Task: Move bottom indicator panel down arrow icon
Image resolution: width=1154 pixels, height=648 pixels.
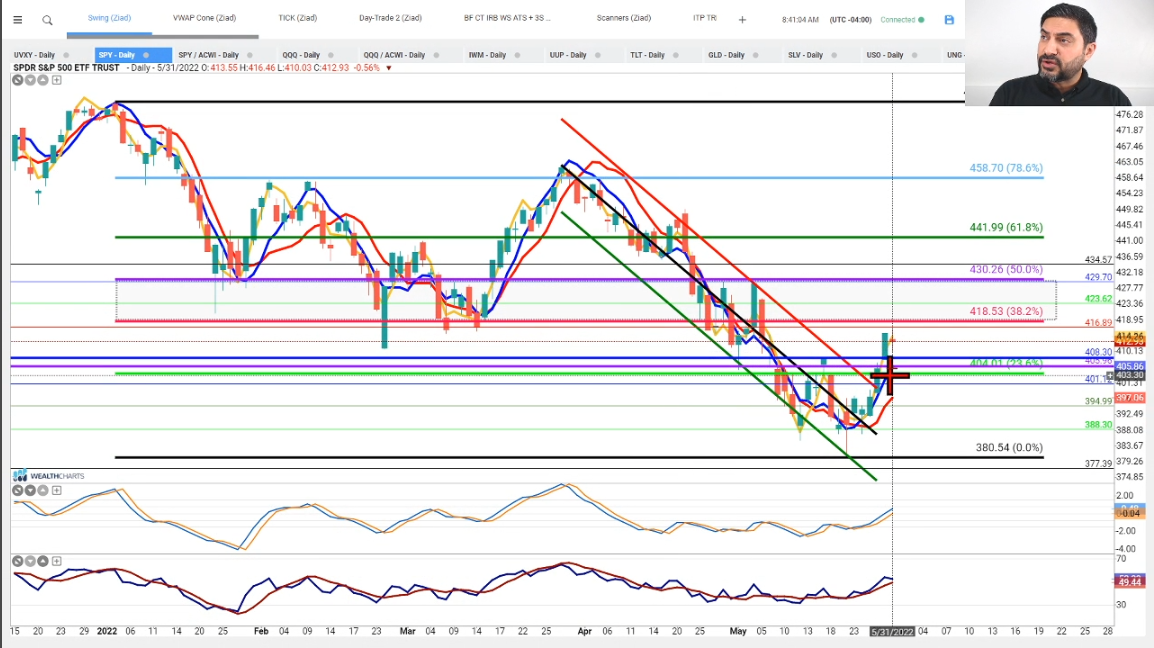Action: (30, 561)
